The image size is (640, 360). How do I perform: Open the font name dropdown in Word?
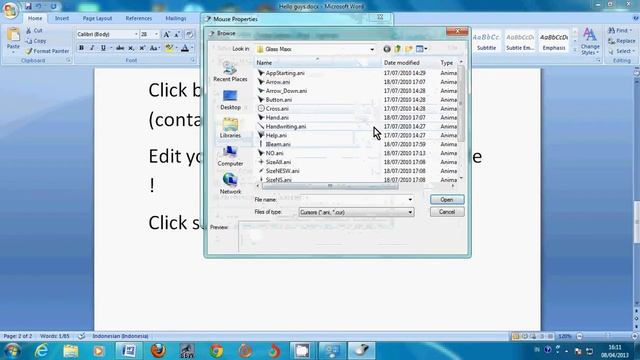pyautogui.click(x=136, y=35)
